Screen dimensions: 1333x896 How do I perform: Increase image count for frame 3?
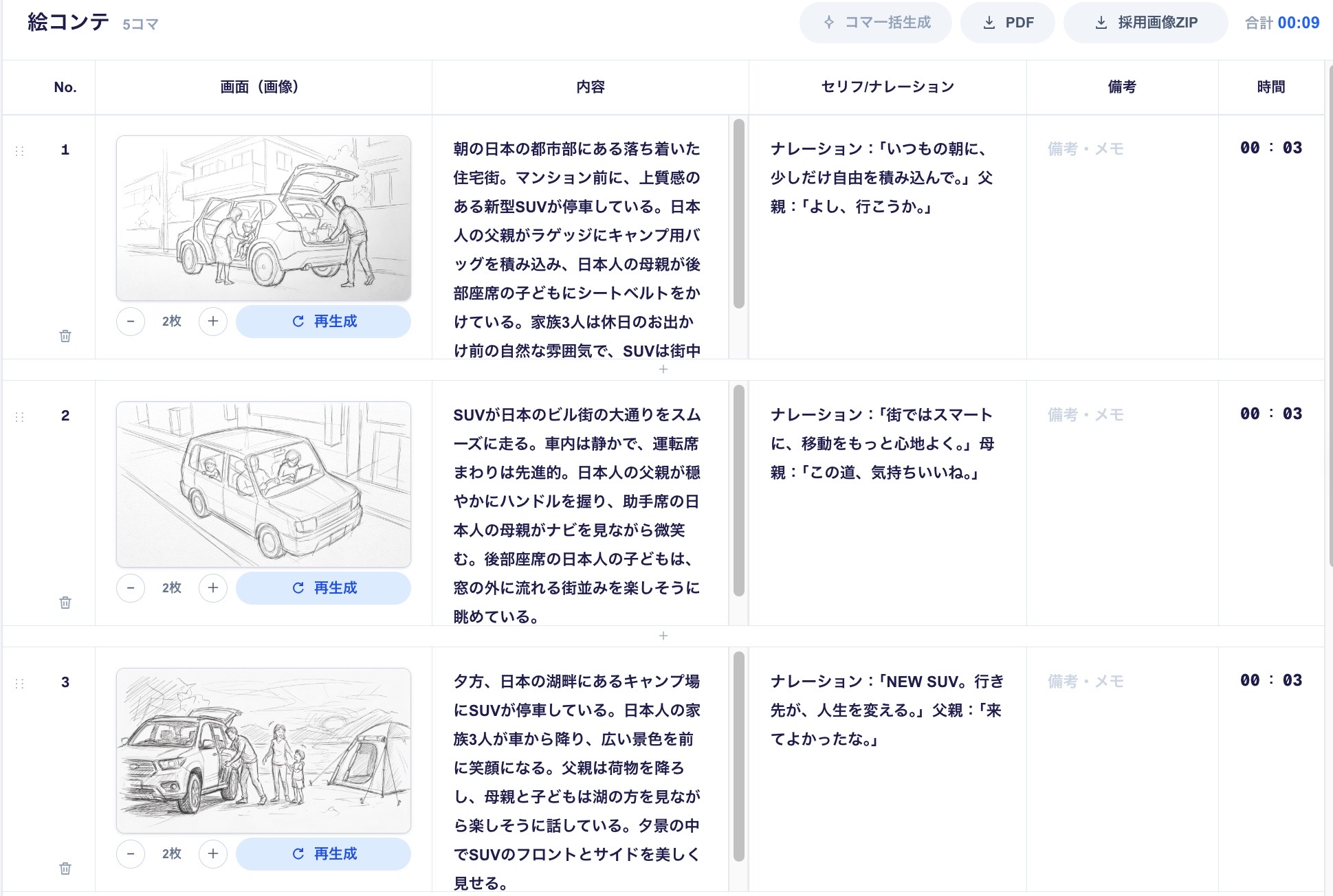tap(213, 854)
